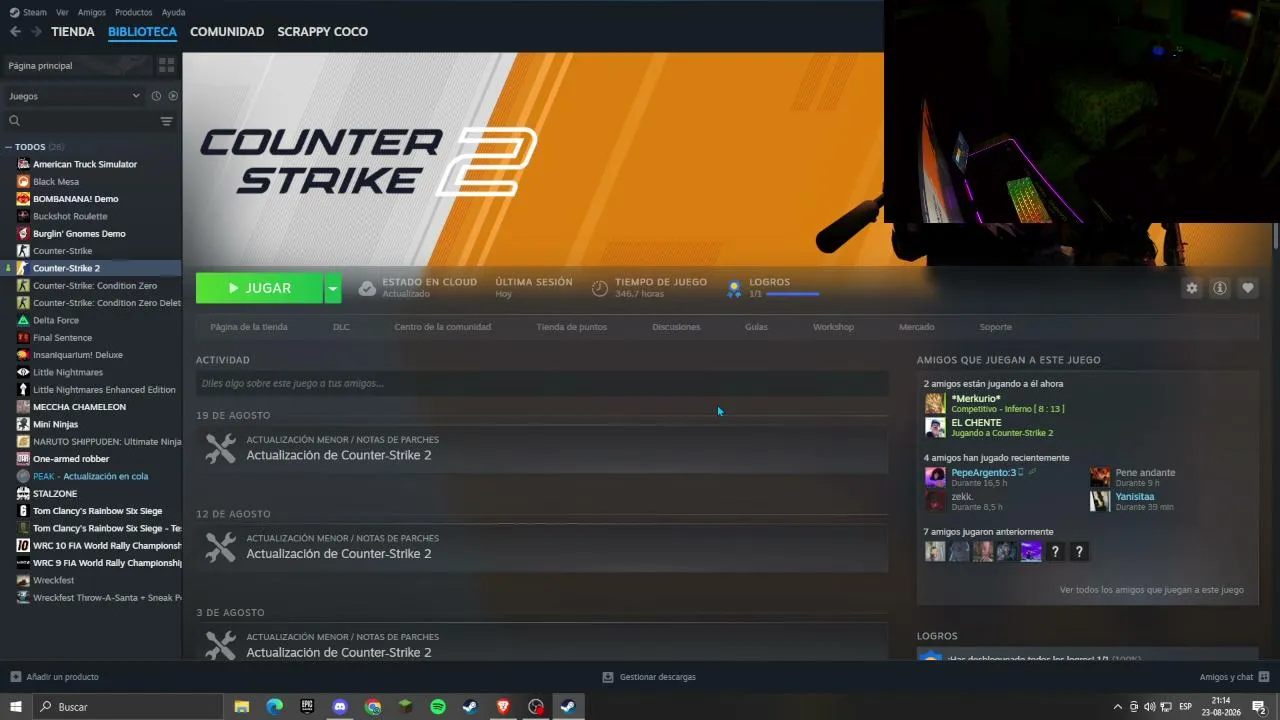Open the Productos menu
The image size is (1280, 720).
(x=133, y=12)
